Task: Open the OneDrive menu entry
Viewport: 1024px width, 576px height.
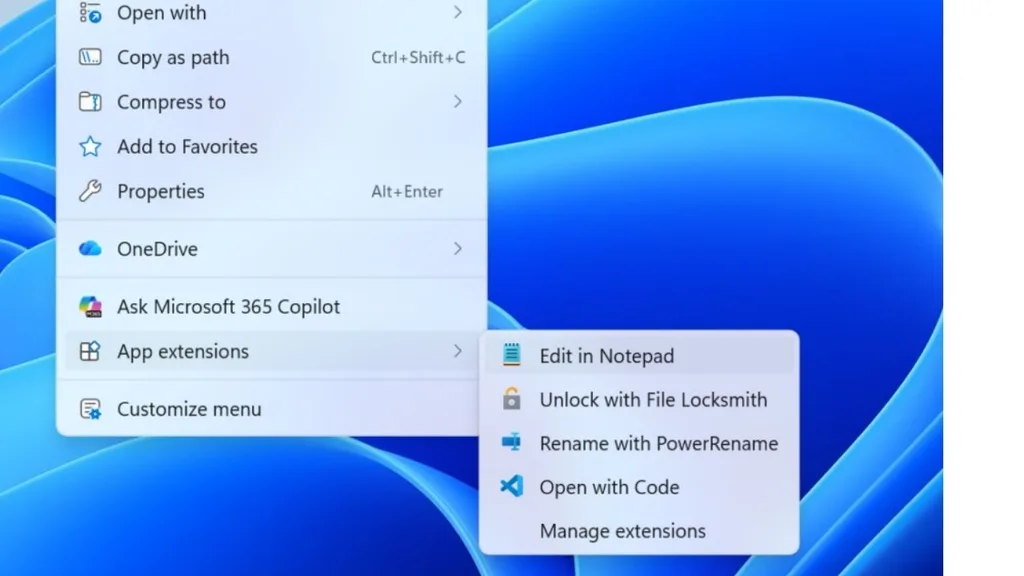Action: tap(271, 249)
